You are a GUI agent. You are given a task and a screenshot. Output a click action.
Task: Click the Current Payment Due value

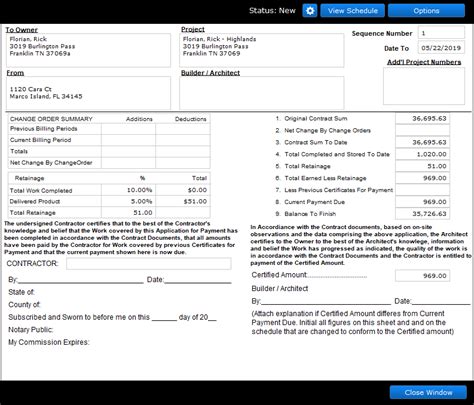(422, 202)
